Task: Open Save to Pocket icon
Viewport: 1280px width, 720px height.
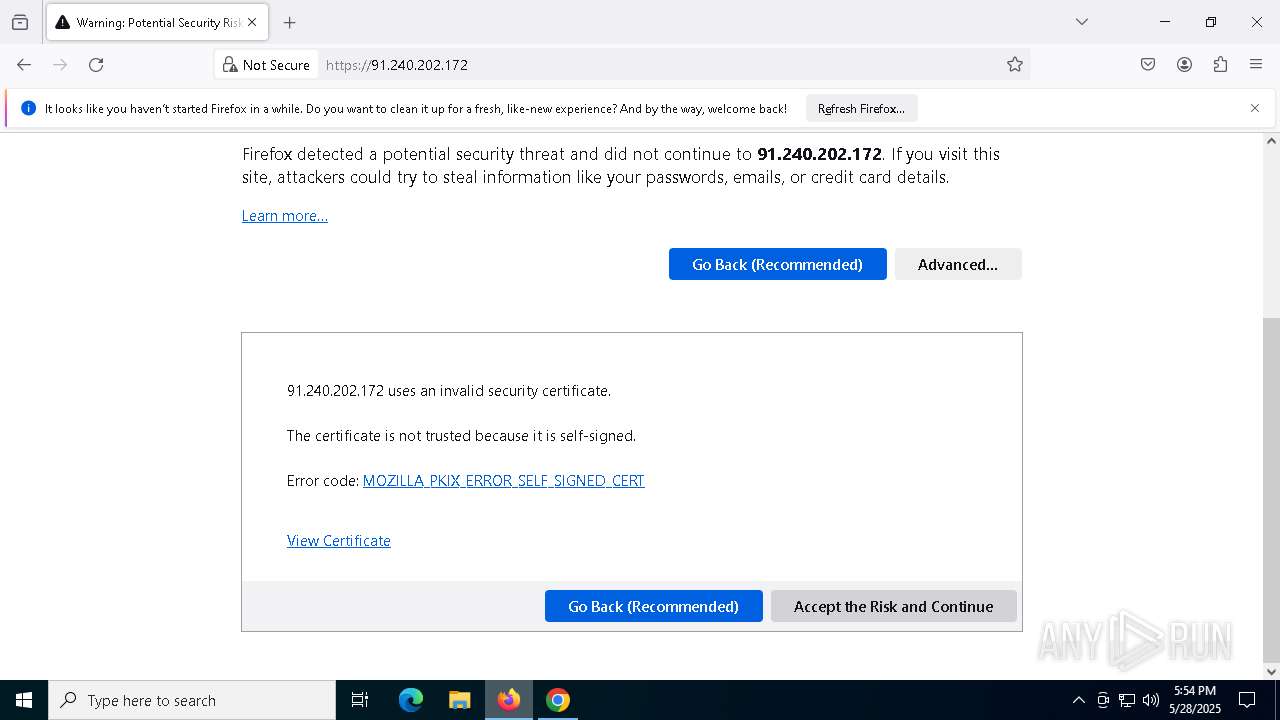Action: [1148, 65]
